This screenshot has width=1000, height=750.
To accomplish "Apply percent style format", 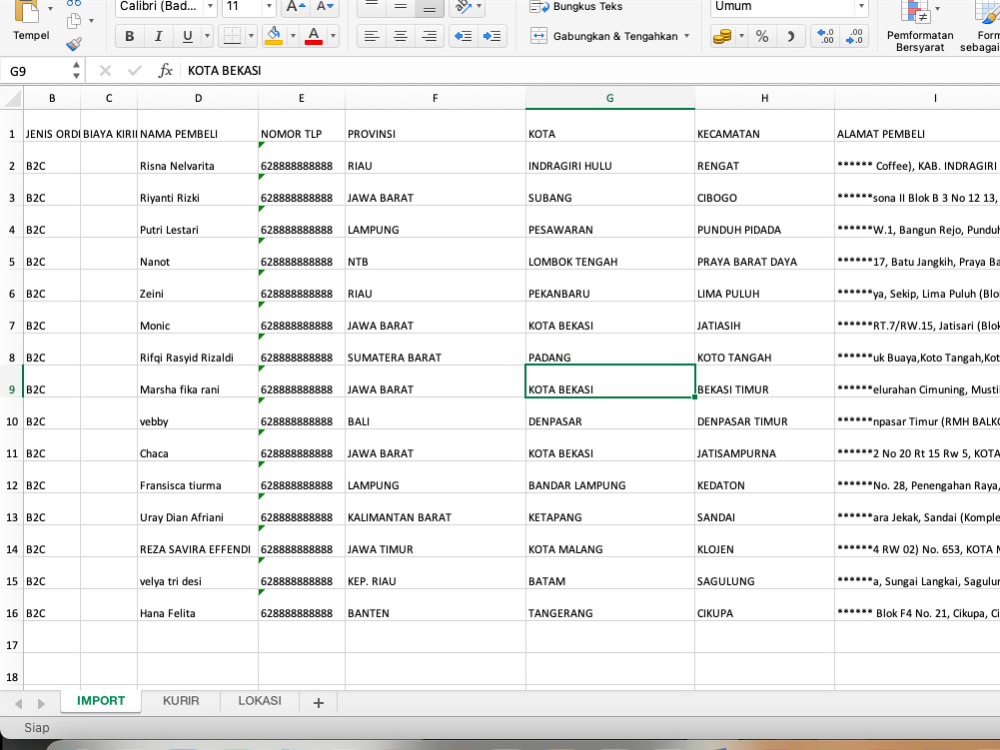I will 761,36.
